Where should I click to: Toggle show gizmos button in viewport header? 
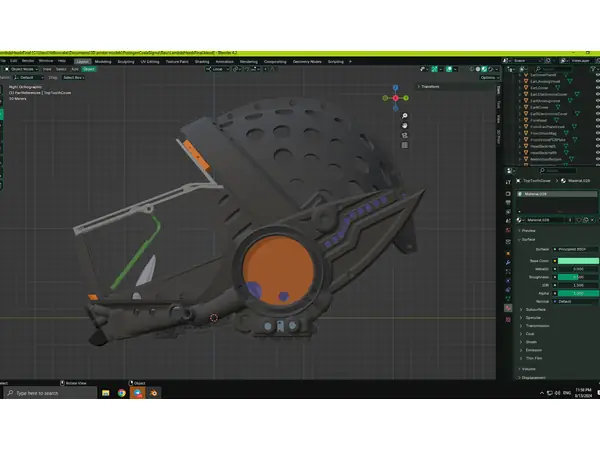coord(435,69)
